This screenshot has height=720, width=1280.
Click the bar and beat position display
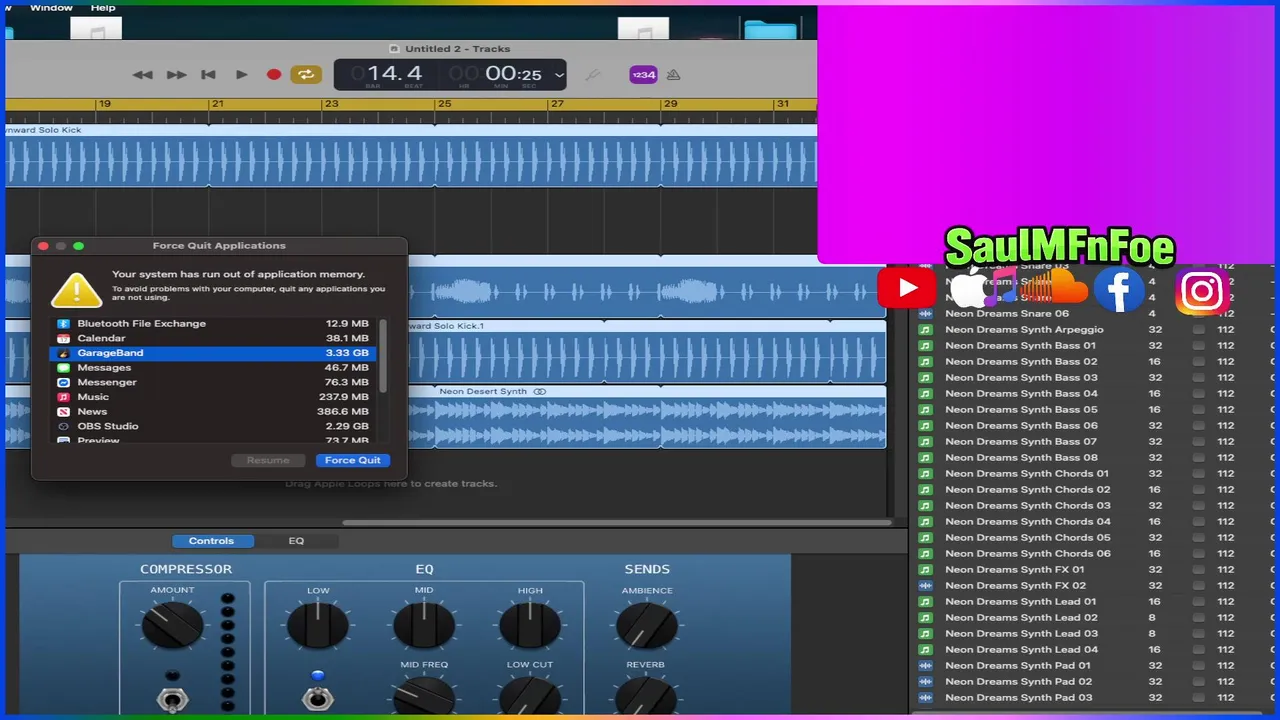click(x=394, y=75)
